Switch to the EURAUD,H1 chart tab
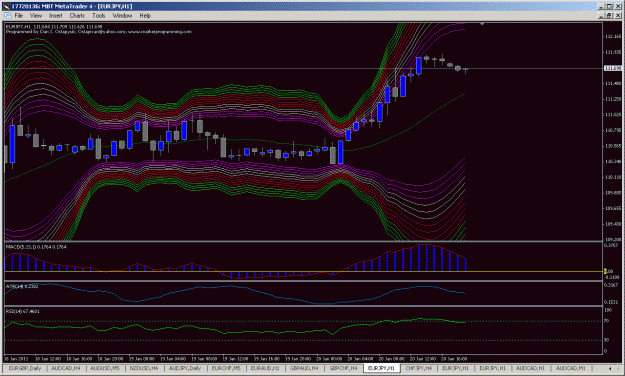Image resolution: width=625 pixels, height=376 pixels. click(x=265, y=368)
